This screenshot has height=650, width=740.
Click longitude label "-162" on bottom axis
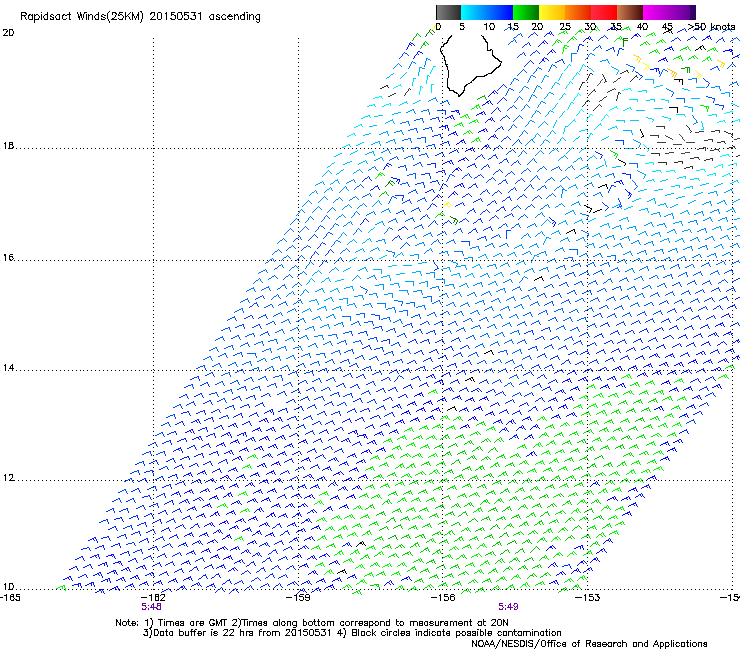[153, 598]
